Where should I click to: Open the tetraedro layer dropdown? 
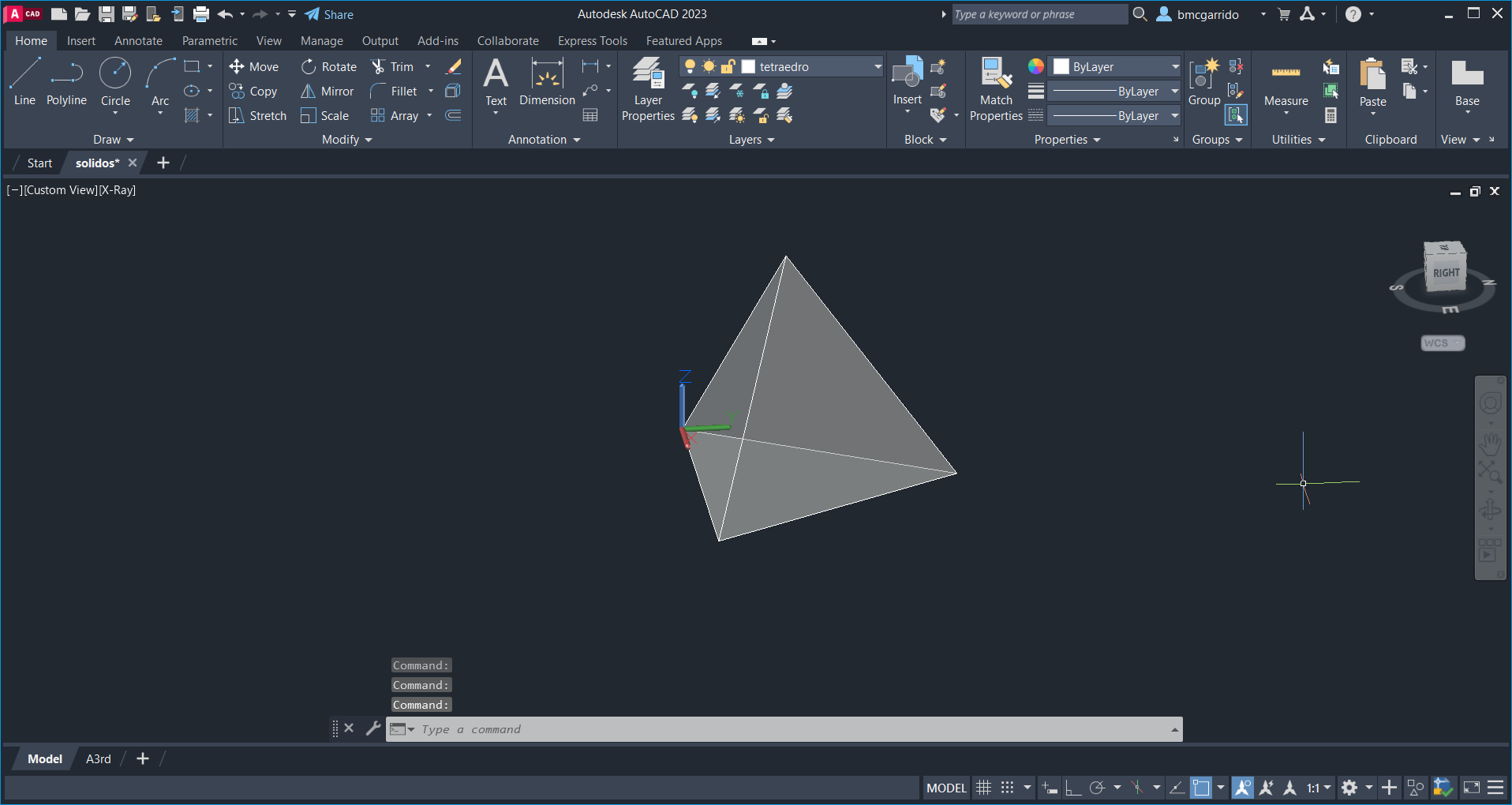pyautogui.click(x=877, y=67)
